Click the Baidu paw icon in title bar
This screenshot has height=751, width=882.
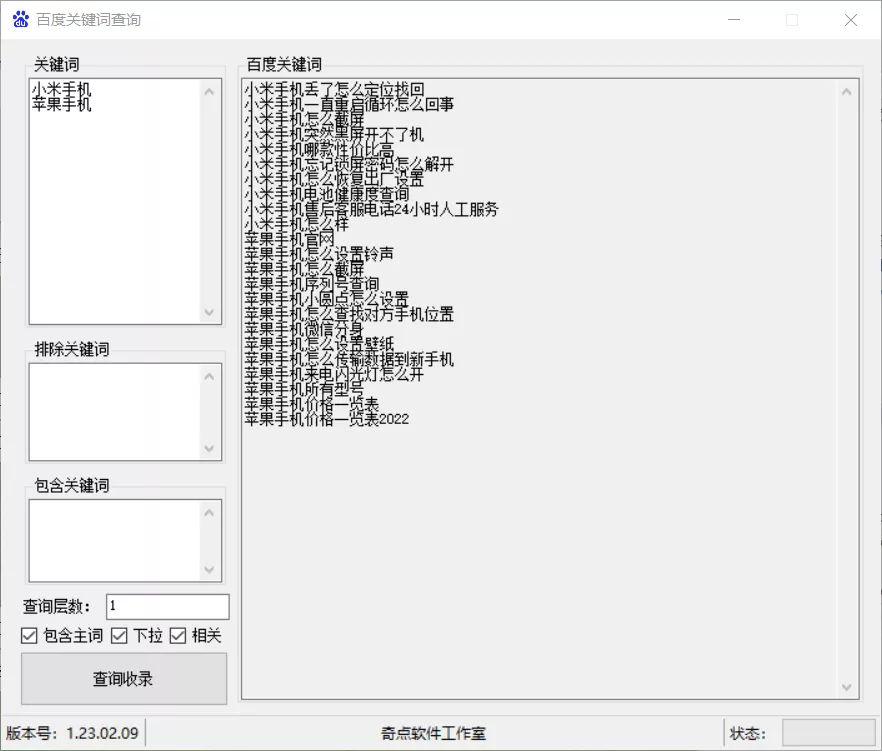click(21, 20)
